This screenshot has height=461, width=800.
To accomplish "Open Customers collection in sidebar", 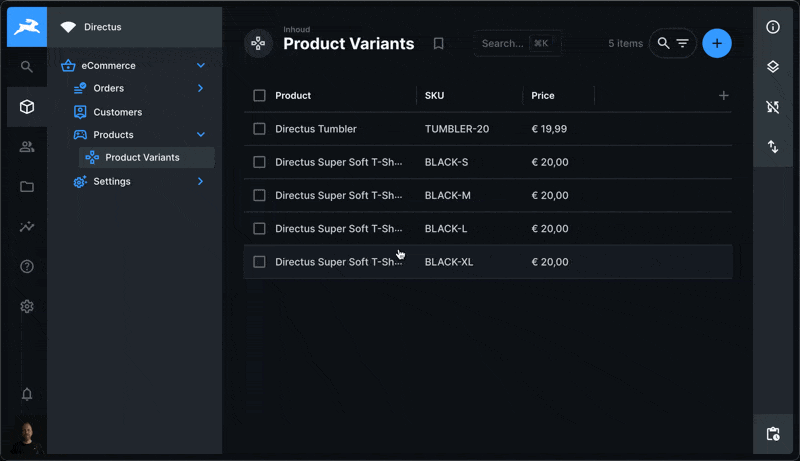I will 118,112.
